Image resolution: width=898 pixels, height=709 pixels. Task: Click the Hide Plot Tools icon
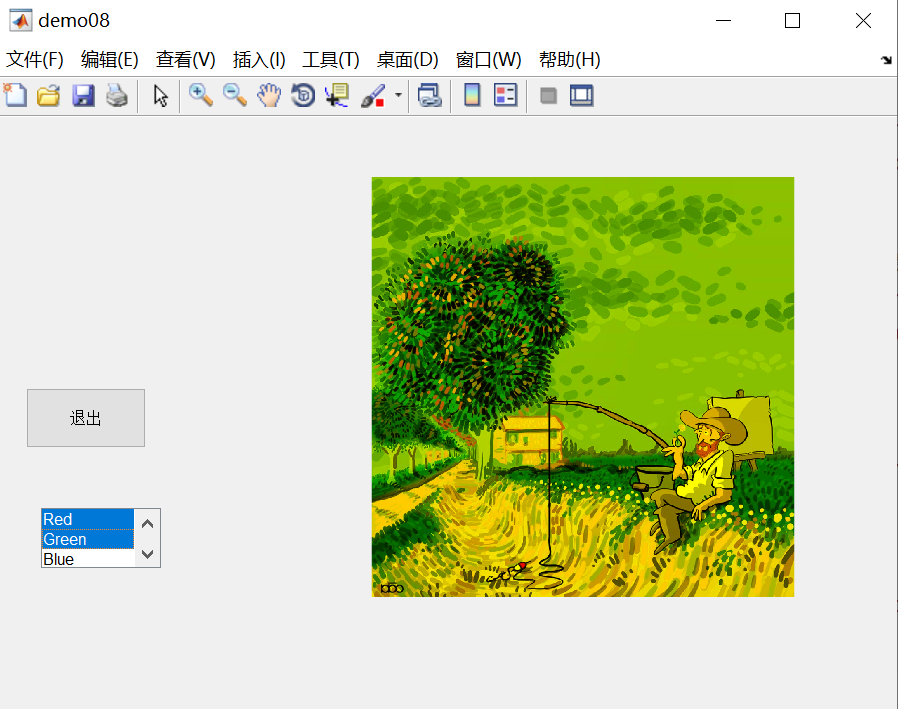pos(549,95)
